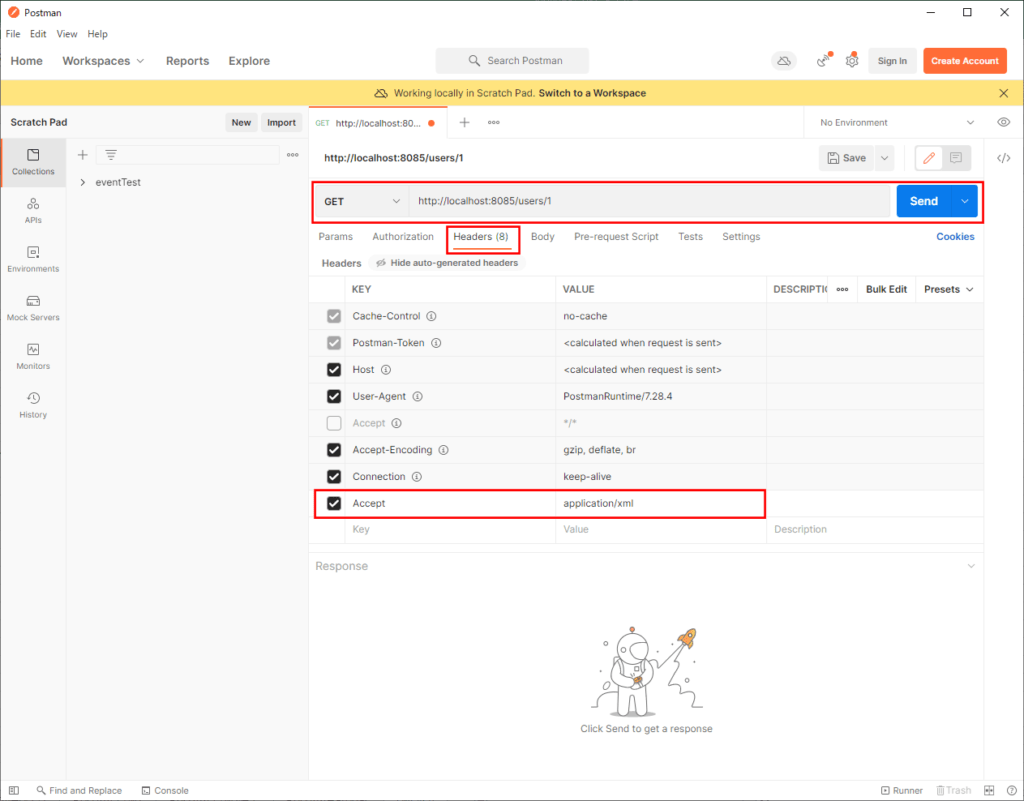
Task: Create new collection with plus icon
Action: 83,155
